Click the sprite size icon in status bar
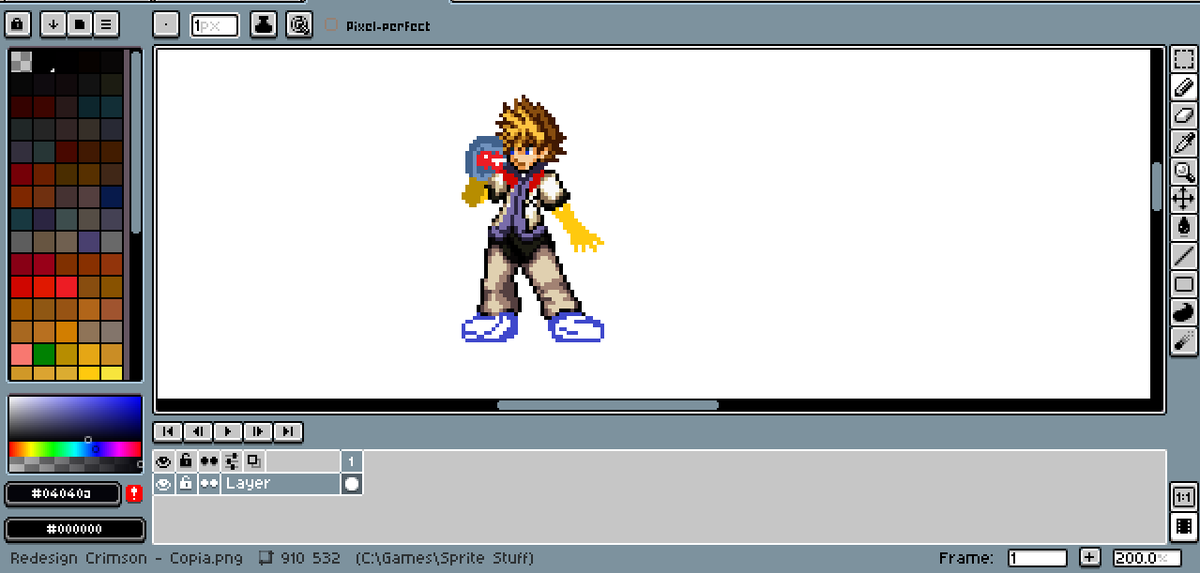This screenshot has width=1200, height=573. [266, 557]
